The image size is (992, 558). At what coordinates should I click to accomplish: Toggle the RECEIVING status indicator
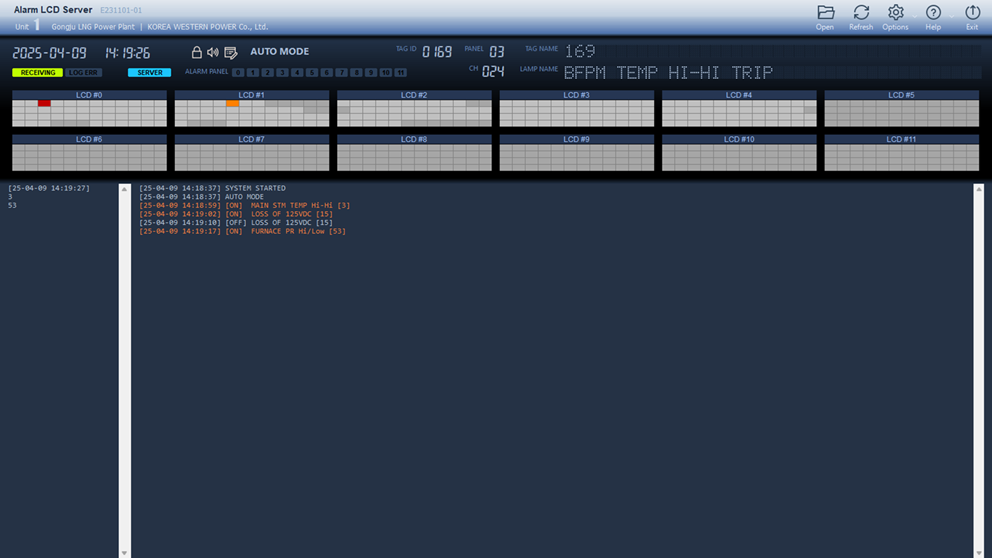37,73
